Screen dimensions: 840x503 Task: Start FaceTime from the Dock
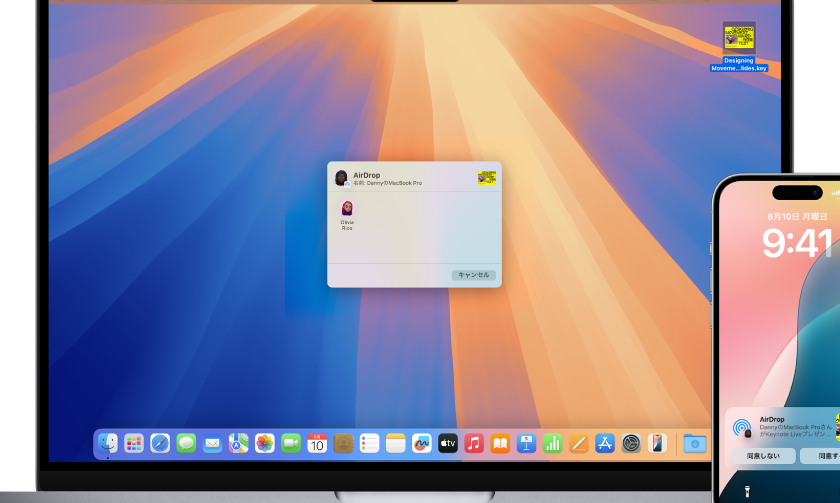pyautogui.click(x=291, y=443)
